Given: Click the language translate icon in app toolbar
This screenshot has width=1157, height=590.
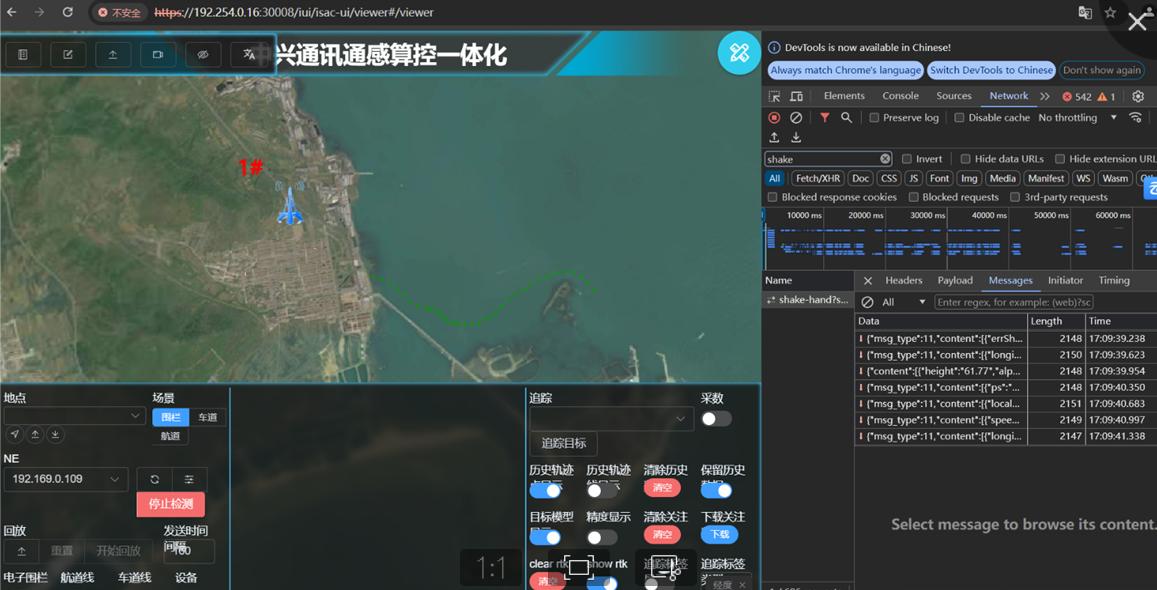Looking at the screenshot, I should (249, 55).
